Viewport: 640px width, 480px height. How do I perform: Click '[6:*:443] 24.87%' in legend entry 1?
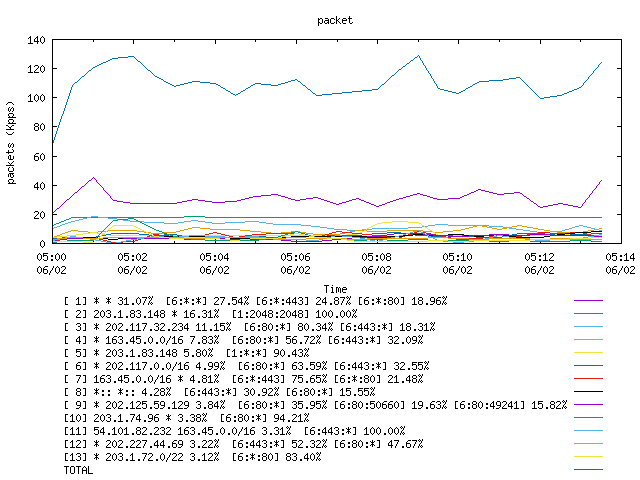(x=303, y=301)
